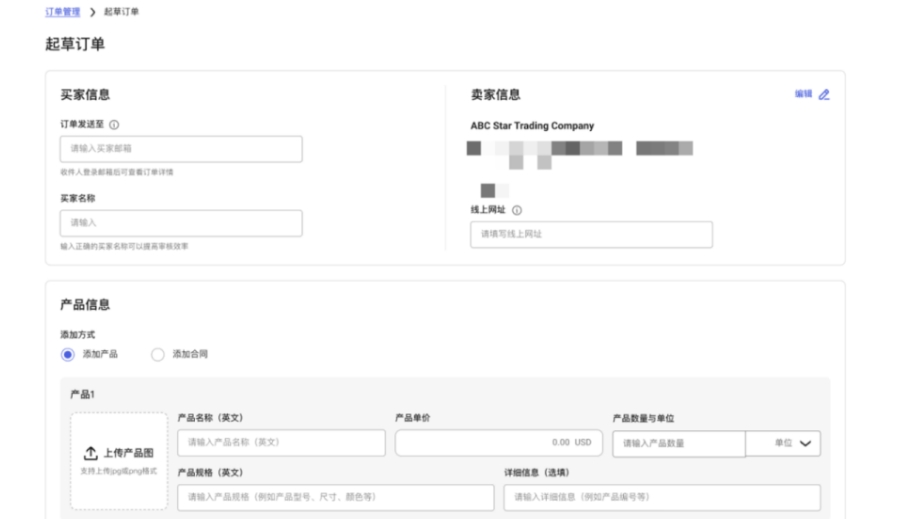Click the 产品数量 quantity input field
Viewport: 907px width, 519px height.
tap(678, 443)
